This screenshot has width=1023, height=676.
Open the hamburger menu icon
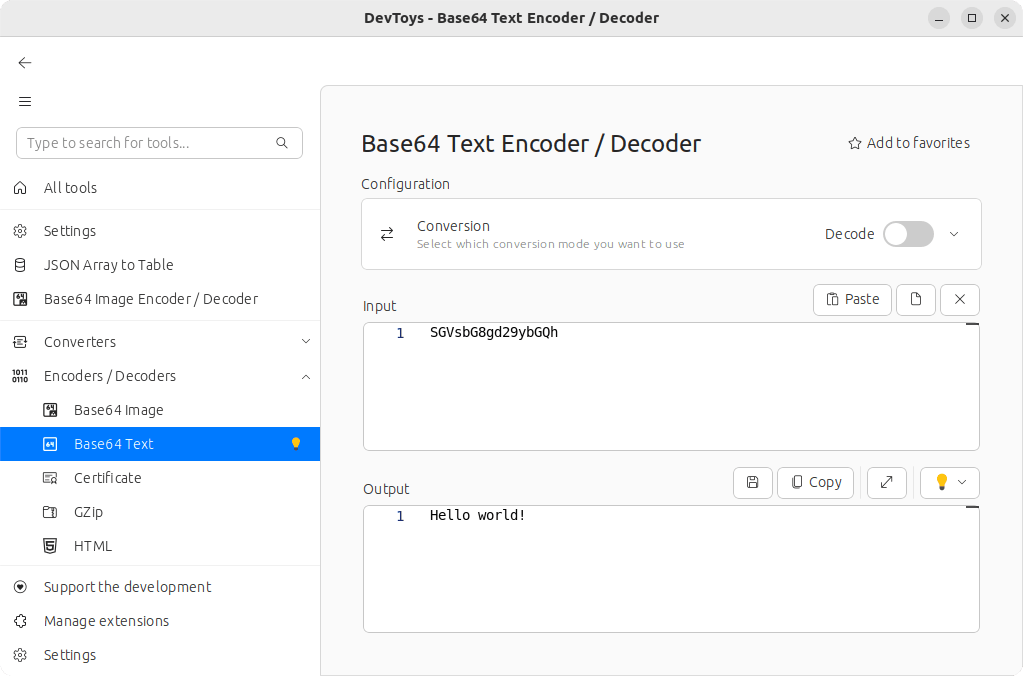tap(25, 101)
